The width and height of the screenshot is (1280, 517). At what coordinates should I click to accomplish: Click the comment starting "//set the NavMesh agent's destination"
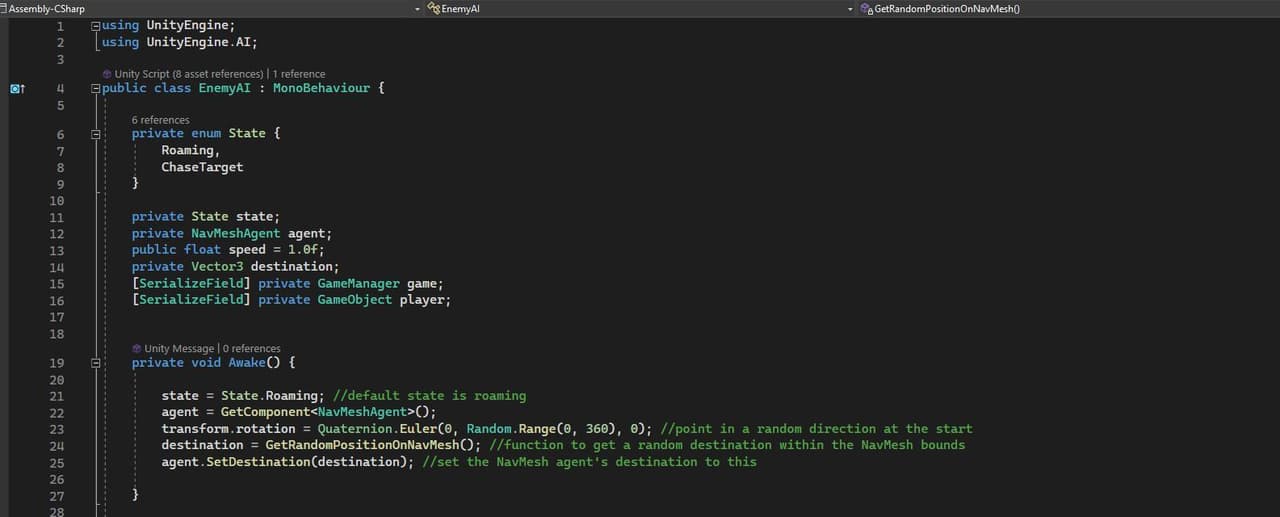(590, 461)
